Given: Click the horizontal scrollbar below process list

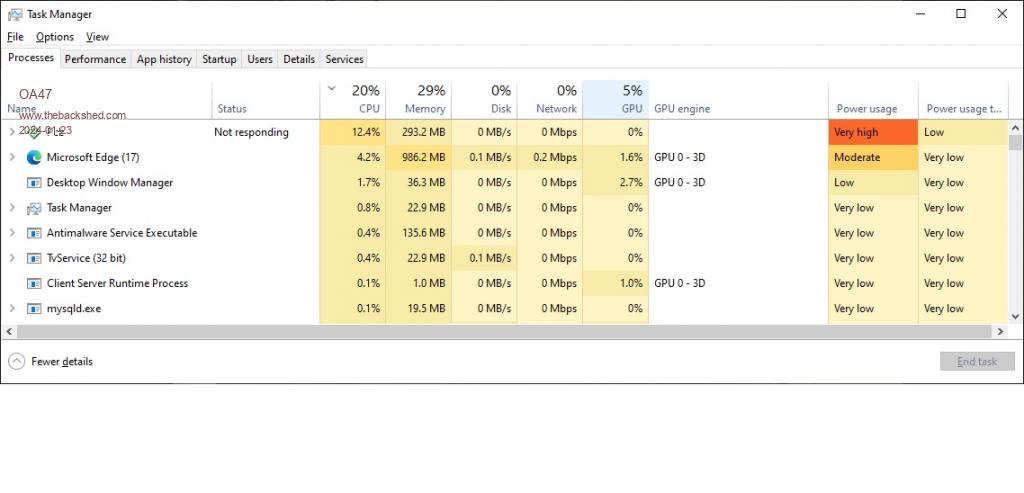Looking at the screenshot, I should tap(500, 331).
